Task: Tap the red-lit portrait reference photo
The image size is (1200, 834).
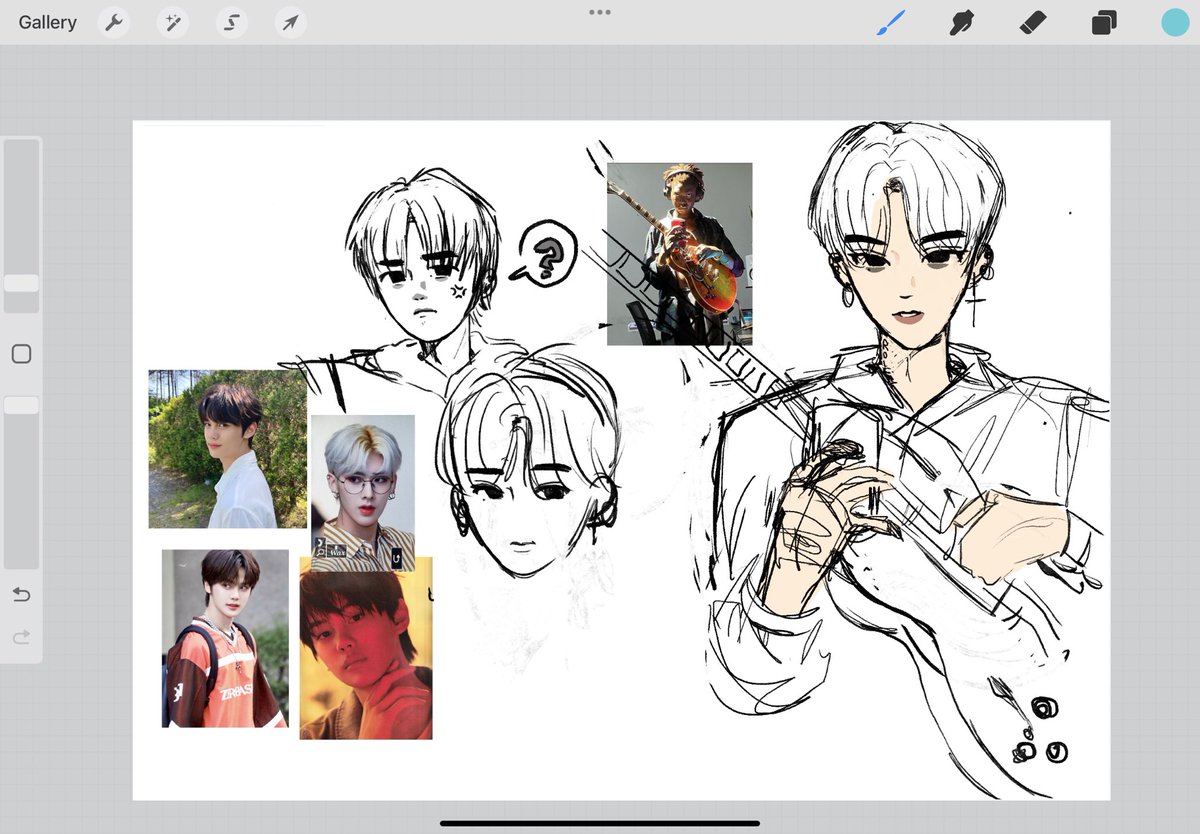Action: pyautogui.click(x=366, y=648)
